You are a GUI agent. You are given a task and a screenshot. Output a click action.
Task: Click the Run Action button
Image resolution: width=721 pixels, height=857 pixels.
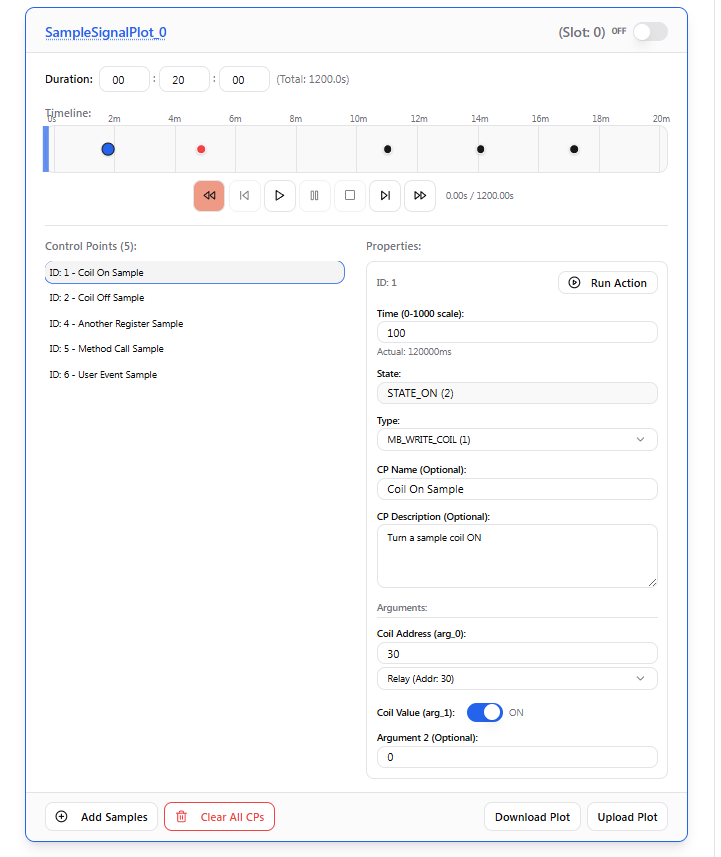pyautogui.click(x=608, y=283)
